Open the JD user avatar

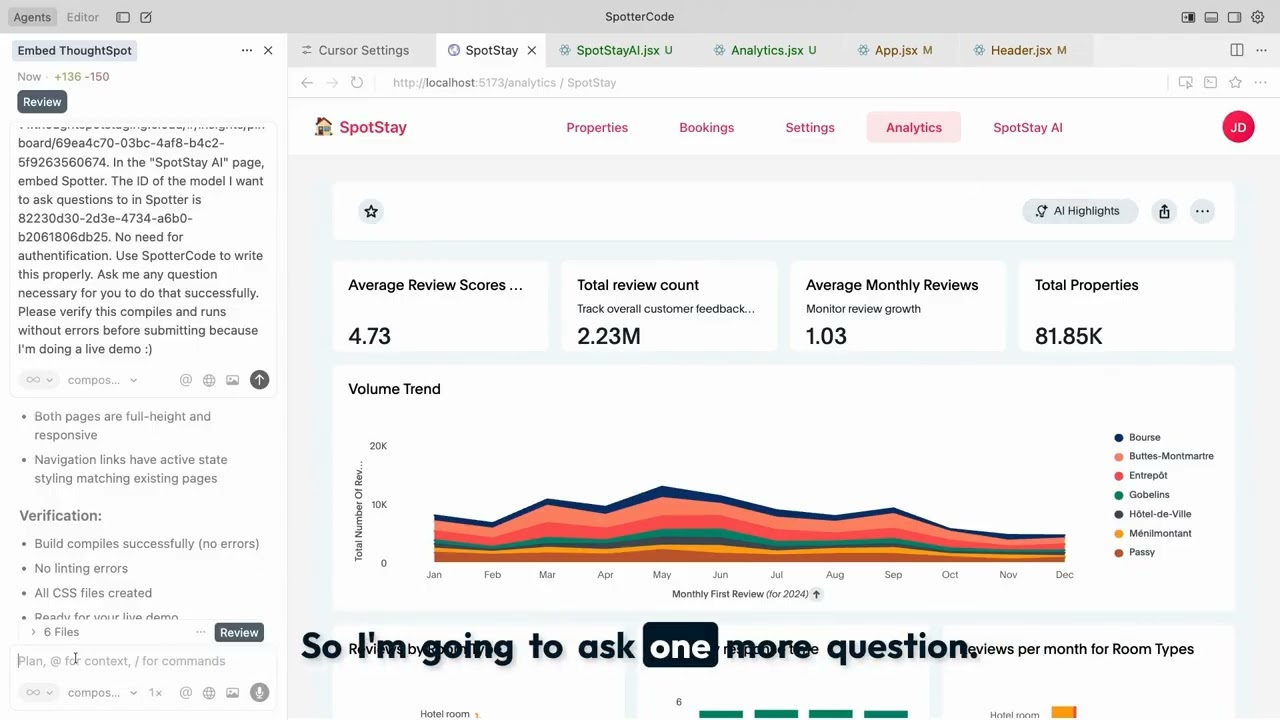pyautogui.click(x=1238, y=127)
